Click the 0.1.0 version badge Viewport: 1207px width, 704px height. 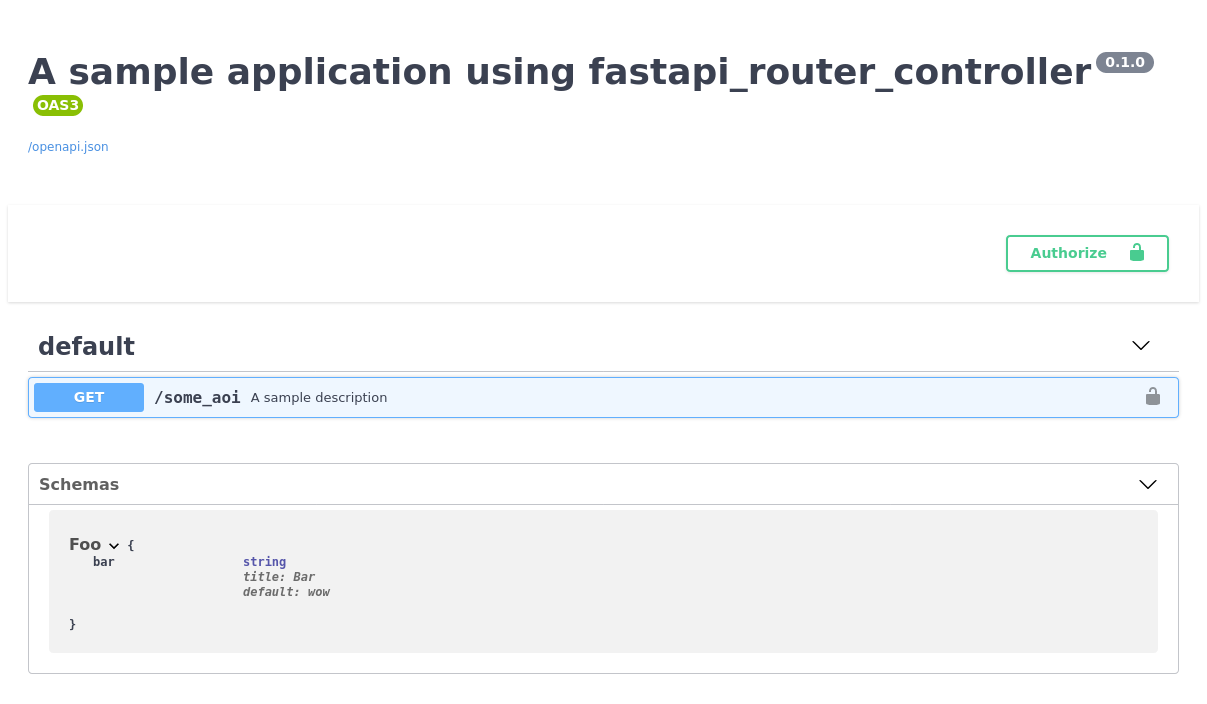pos(1124,62)
